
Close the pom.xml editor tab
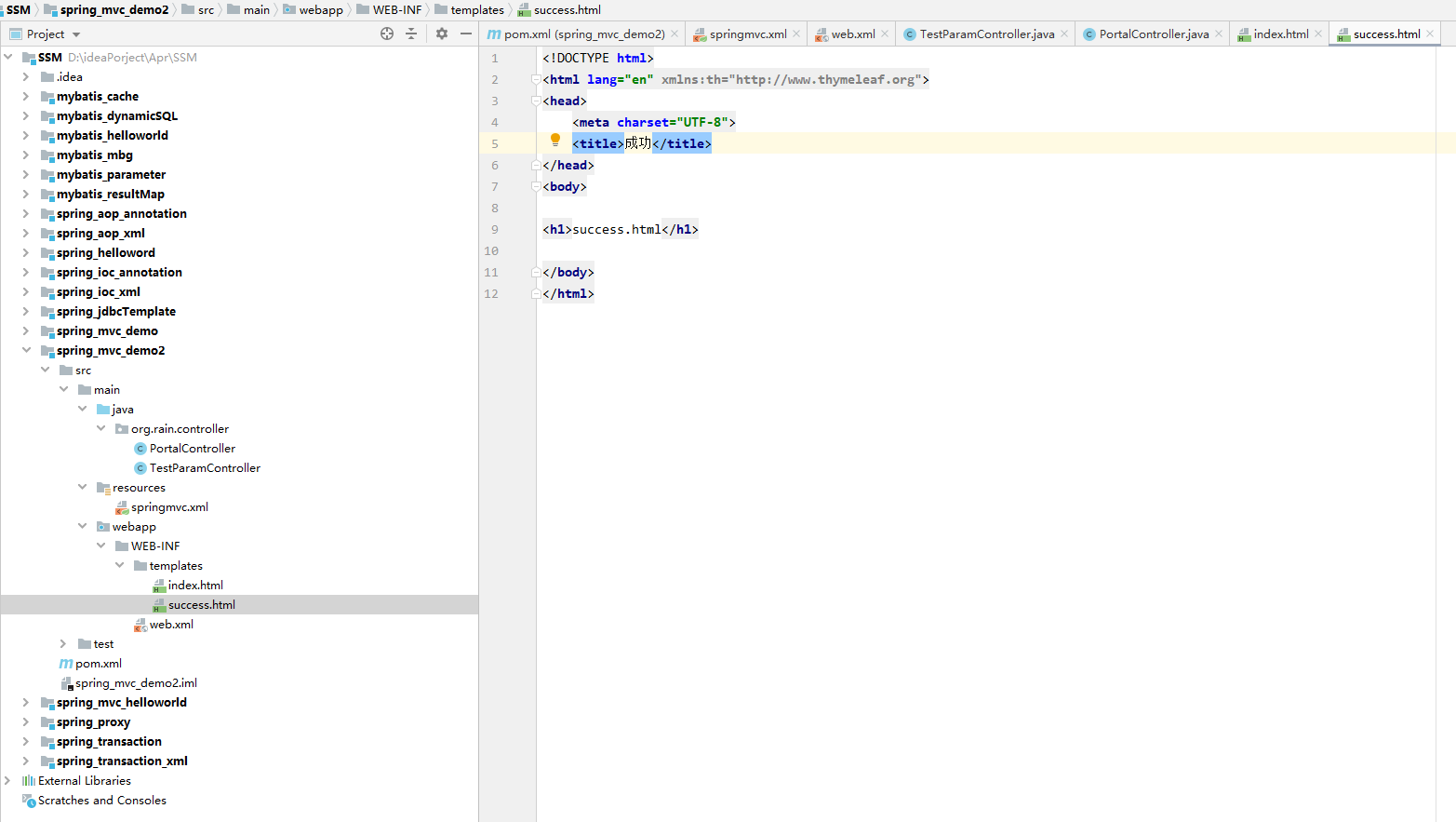click(675, 34)
